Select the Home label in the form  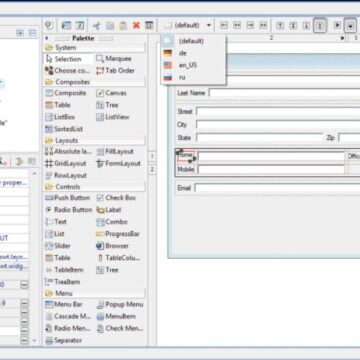[x=186, y=156]
